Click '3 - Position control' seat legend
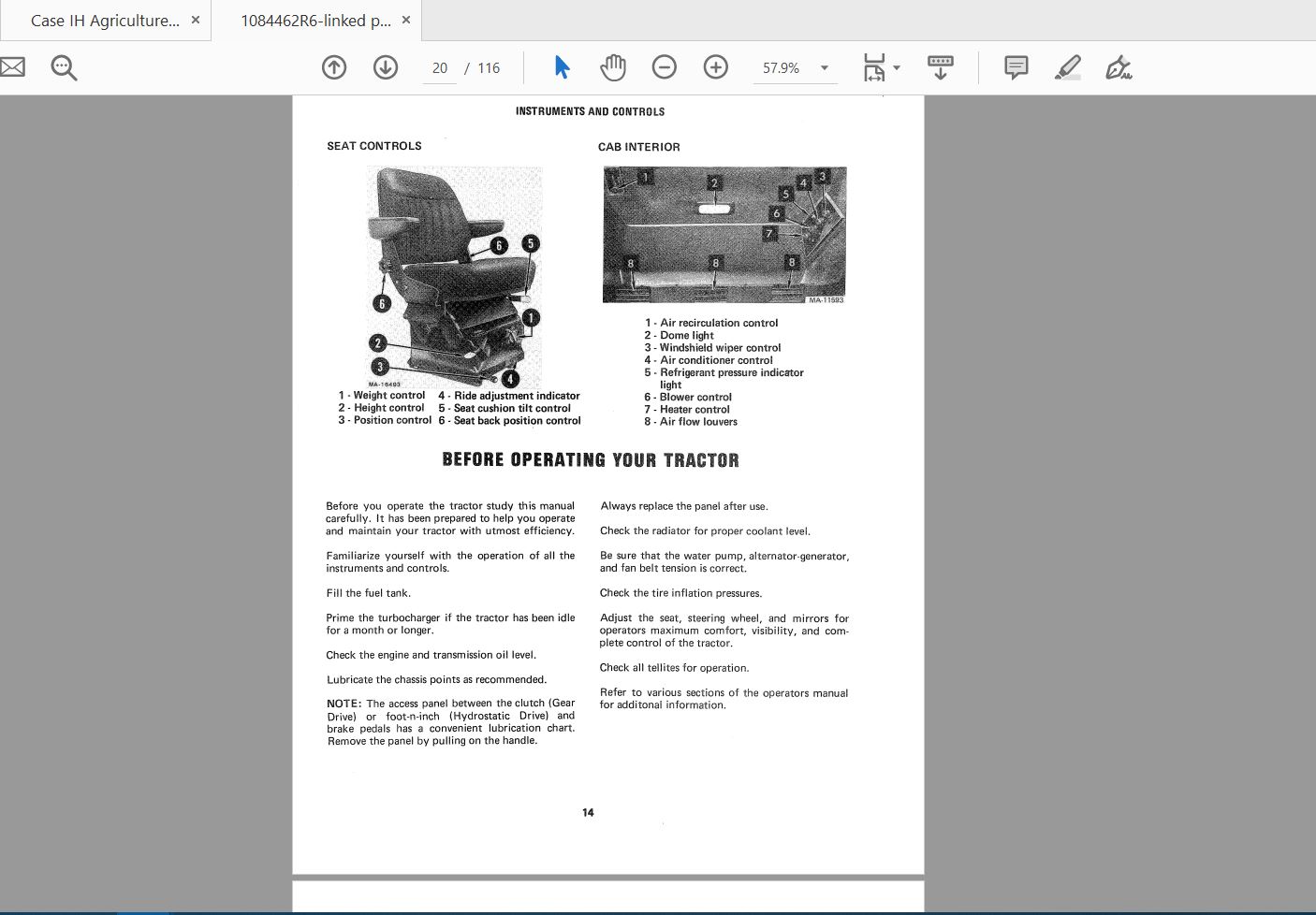The width and height of the screenshot is (1316, 915). click(x=385, y=420)
